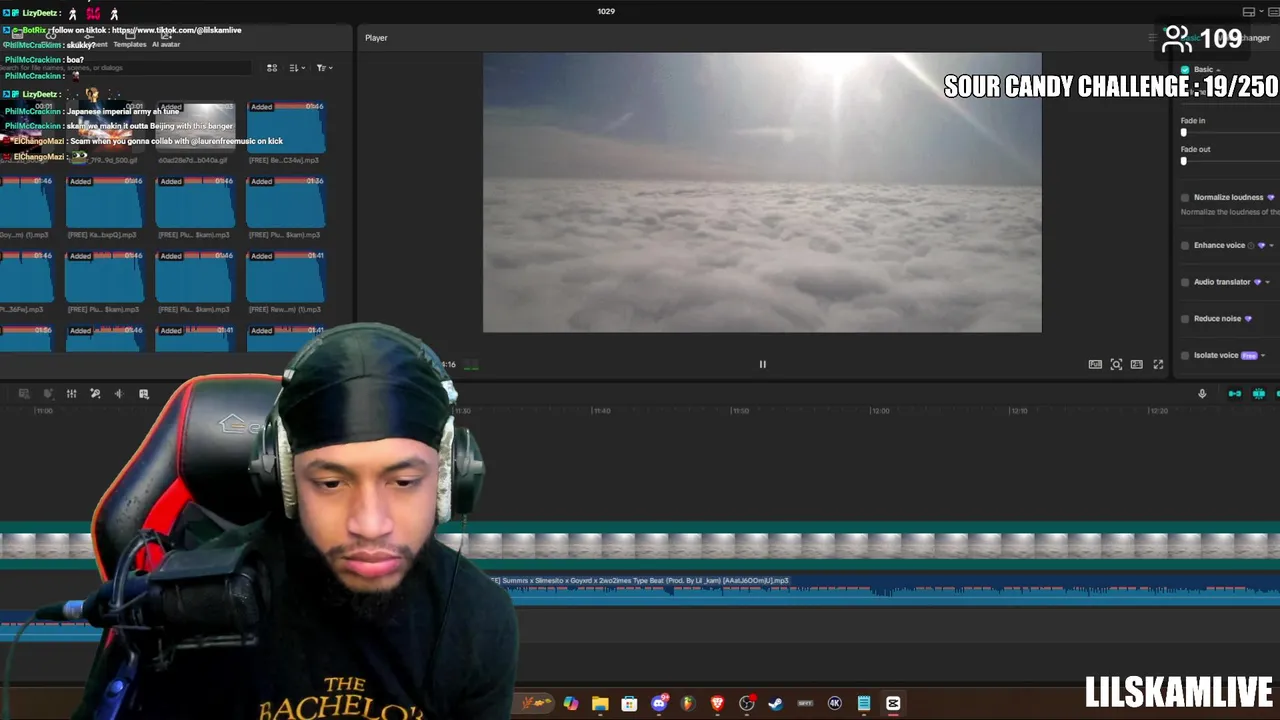The height and width of the screenshot is (720, 1280).
Task: Click the Isolate voice Free badge
Action: coord(1249,355)
